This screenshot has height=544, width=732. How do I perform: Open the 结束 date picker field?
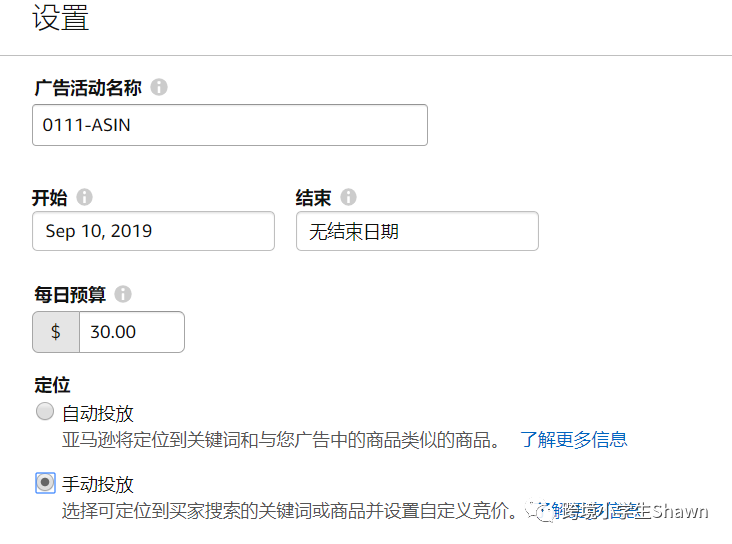[417, 231]
